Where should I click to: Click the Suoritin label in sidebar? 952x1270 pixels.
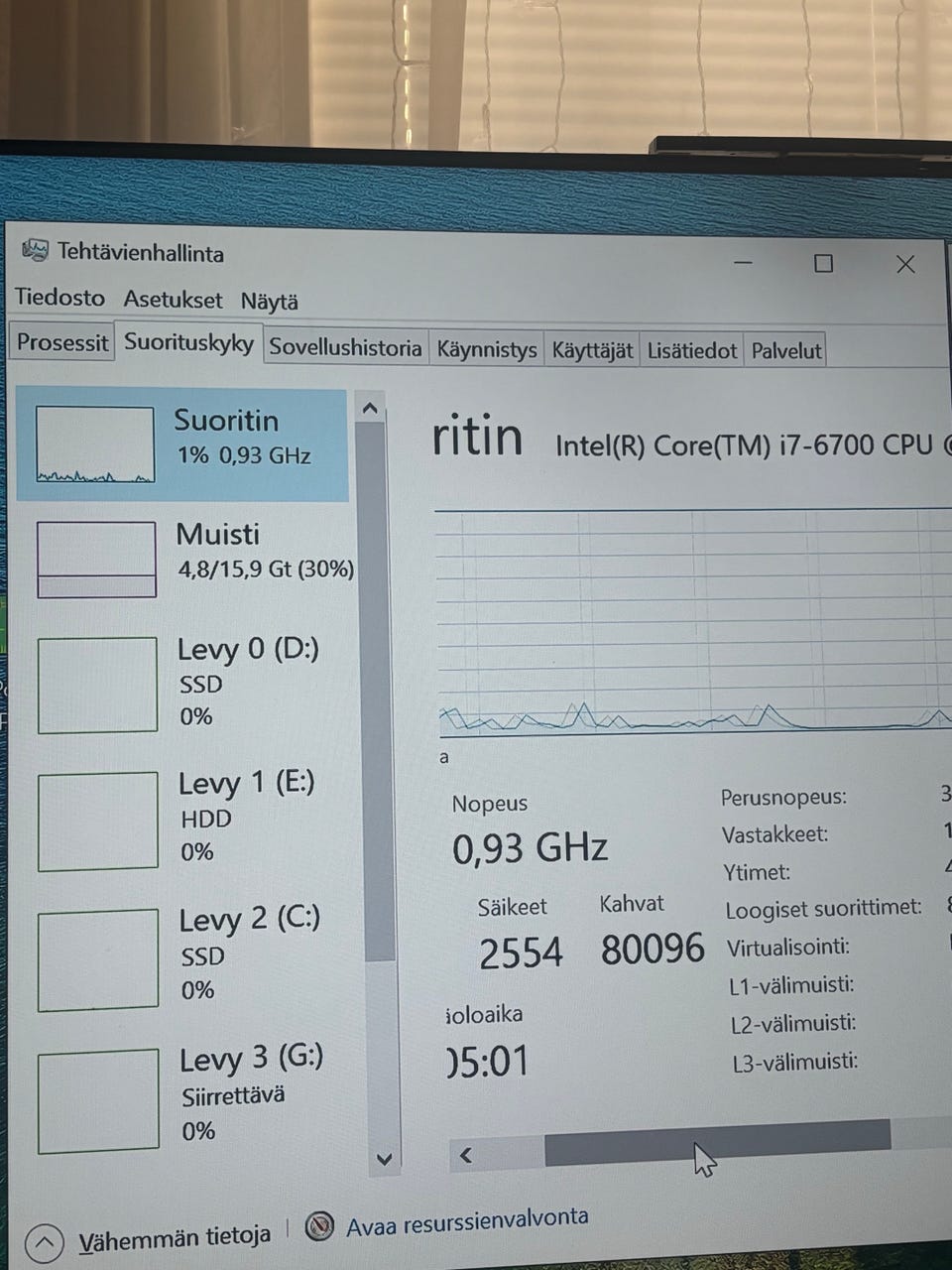226,421
